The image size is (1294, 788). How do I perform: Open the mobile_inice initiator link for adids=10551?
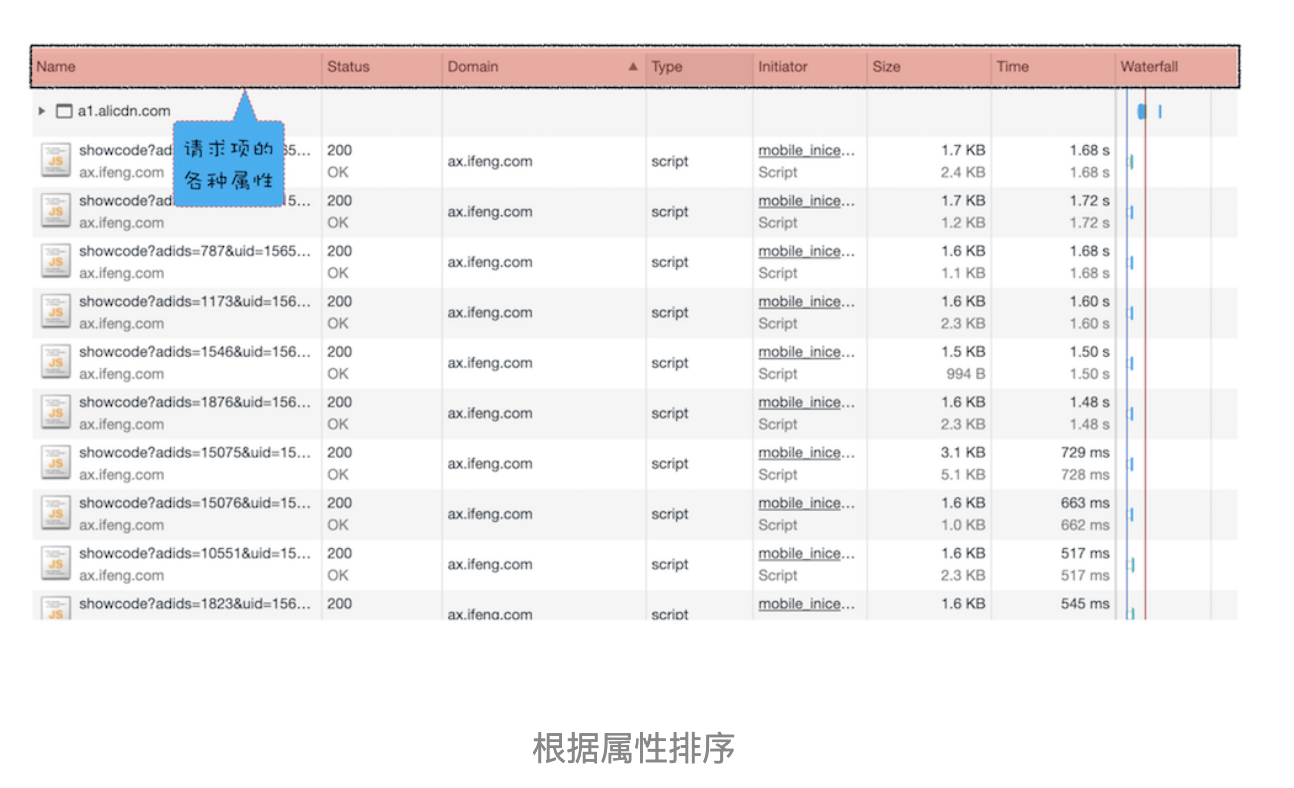[807, 553]
